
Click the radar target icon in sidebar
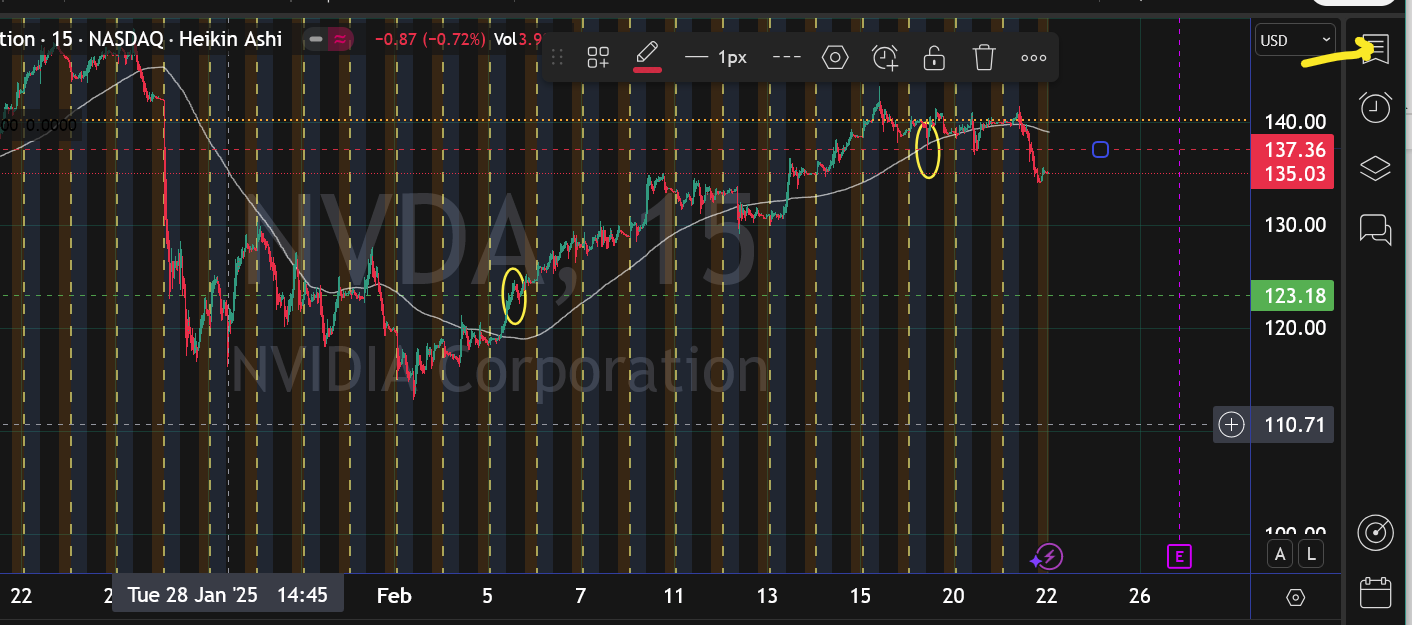(1376, 533)
